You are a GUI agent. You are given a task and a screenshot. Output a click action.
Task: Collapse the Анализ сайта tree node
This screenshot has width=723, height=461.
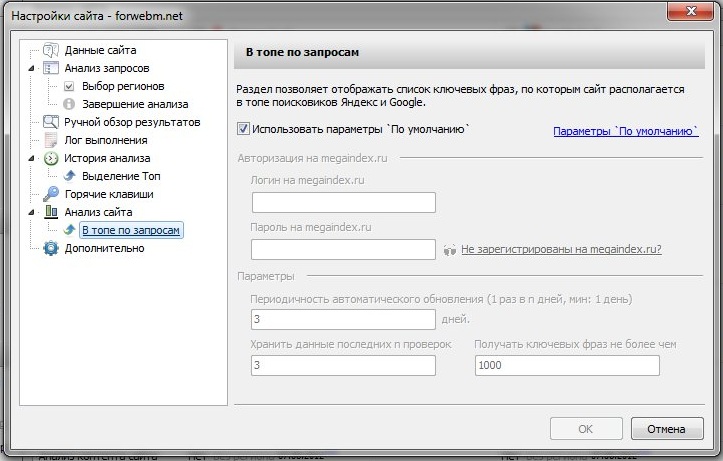[34, 212]
